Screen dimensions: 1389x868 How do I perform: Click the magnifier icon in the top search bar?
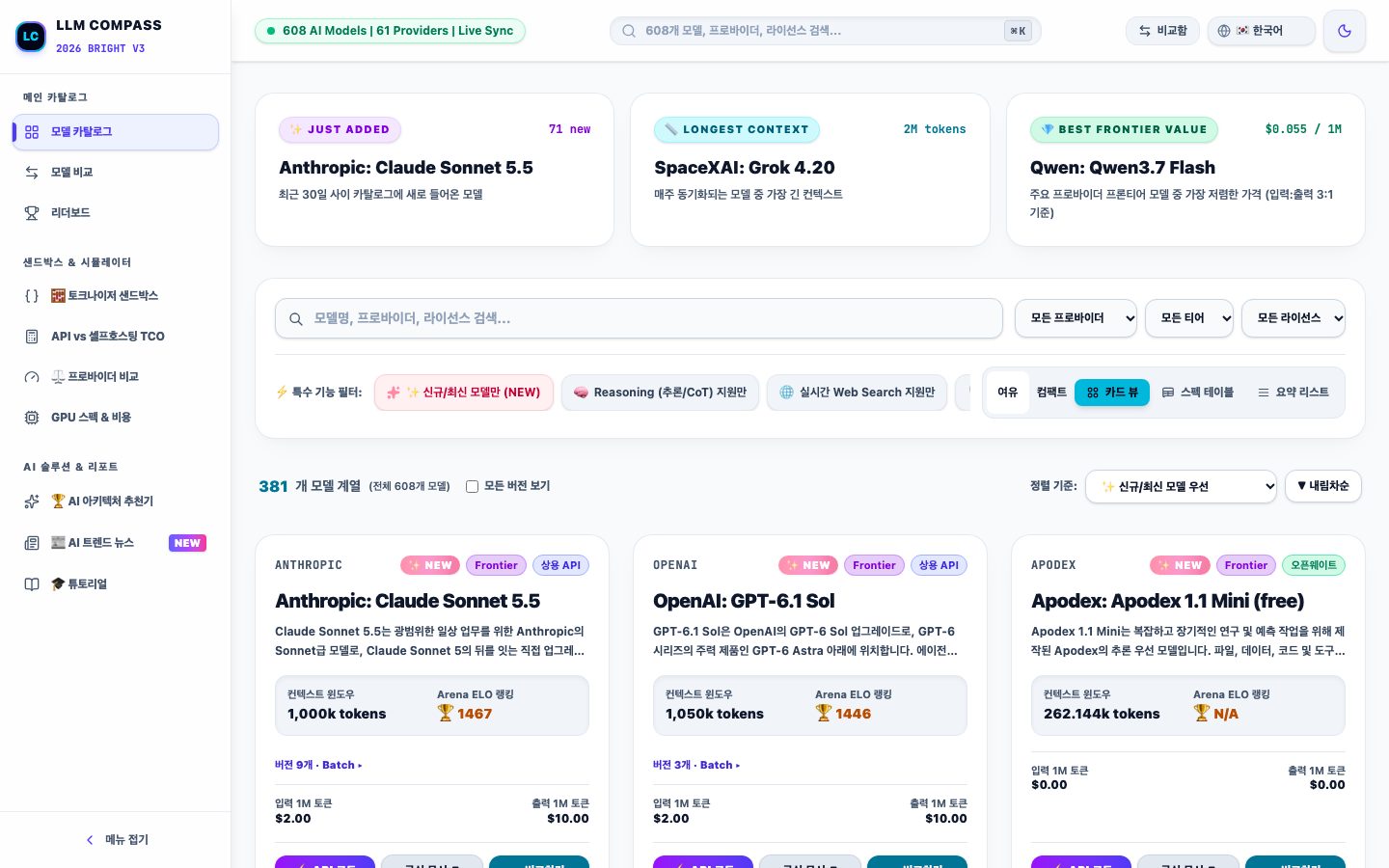click(x=629, y=31)
